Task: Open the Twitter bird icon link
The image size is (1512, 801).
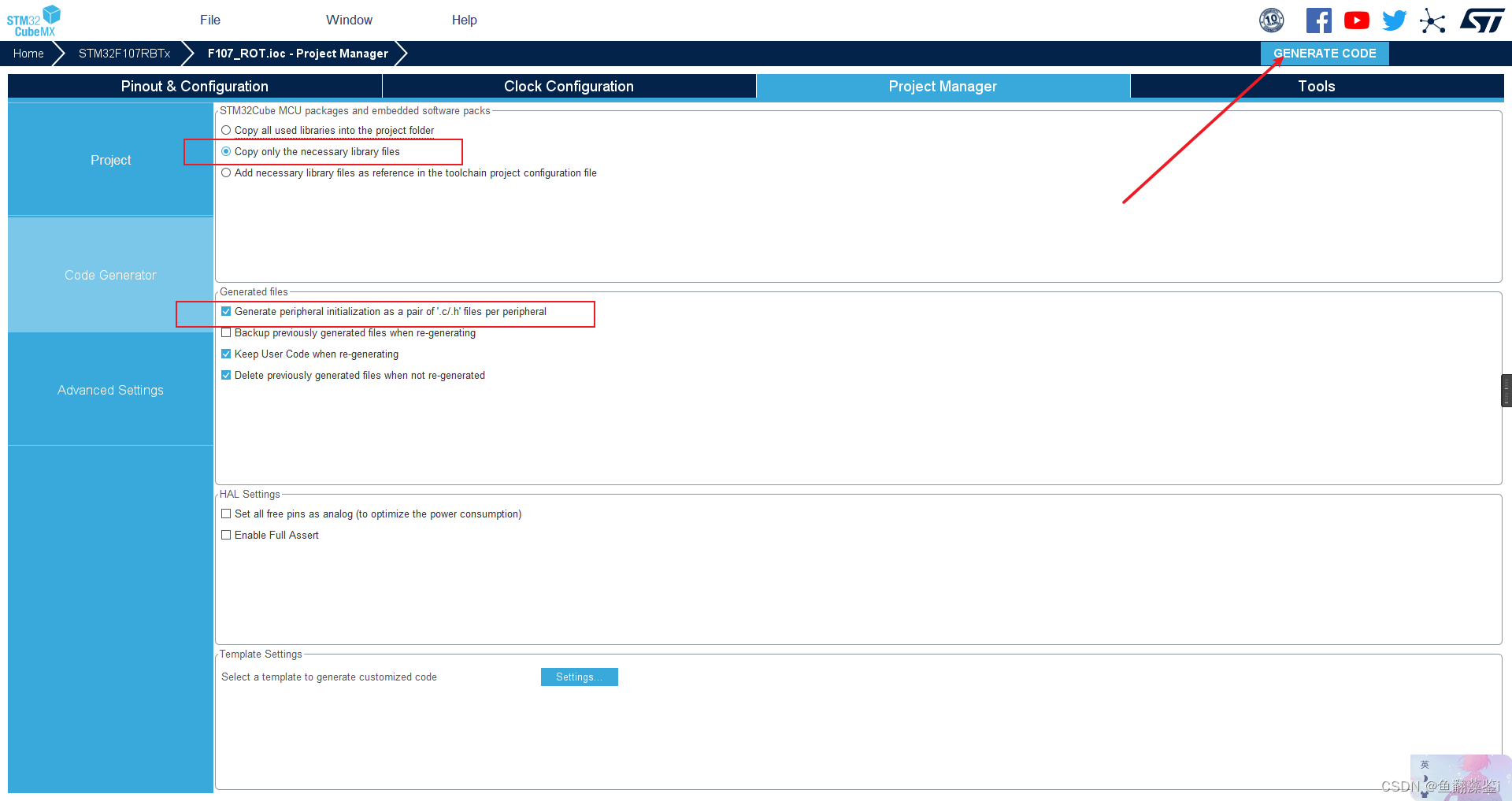Action: click(1394, 20)
